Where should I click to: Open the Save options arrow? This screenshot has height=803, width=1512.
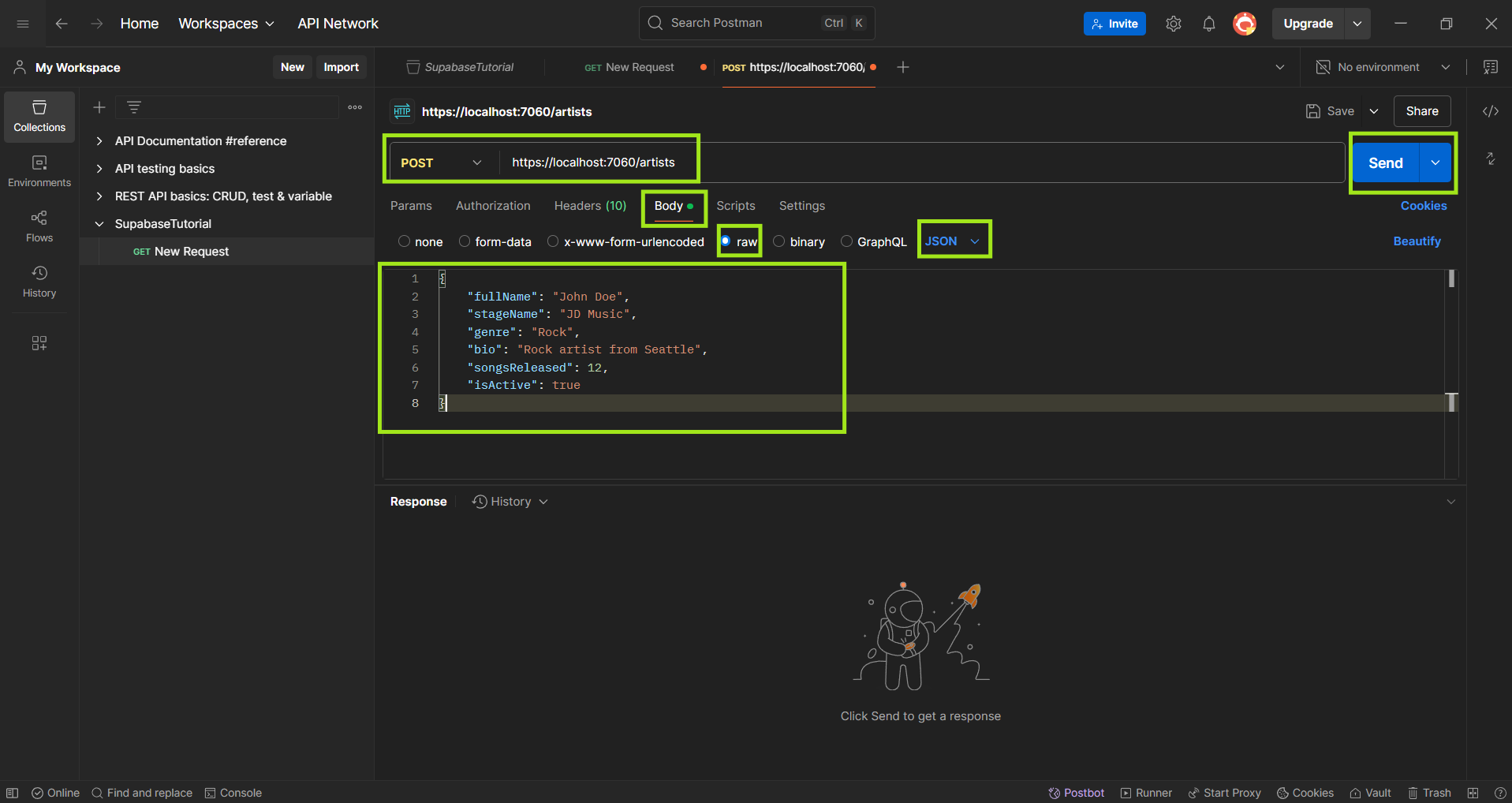(x=1374, y=111)
